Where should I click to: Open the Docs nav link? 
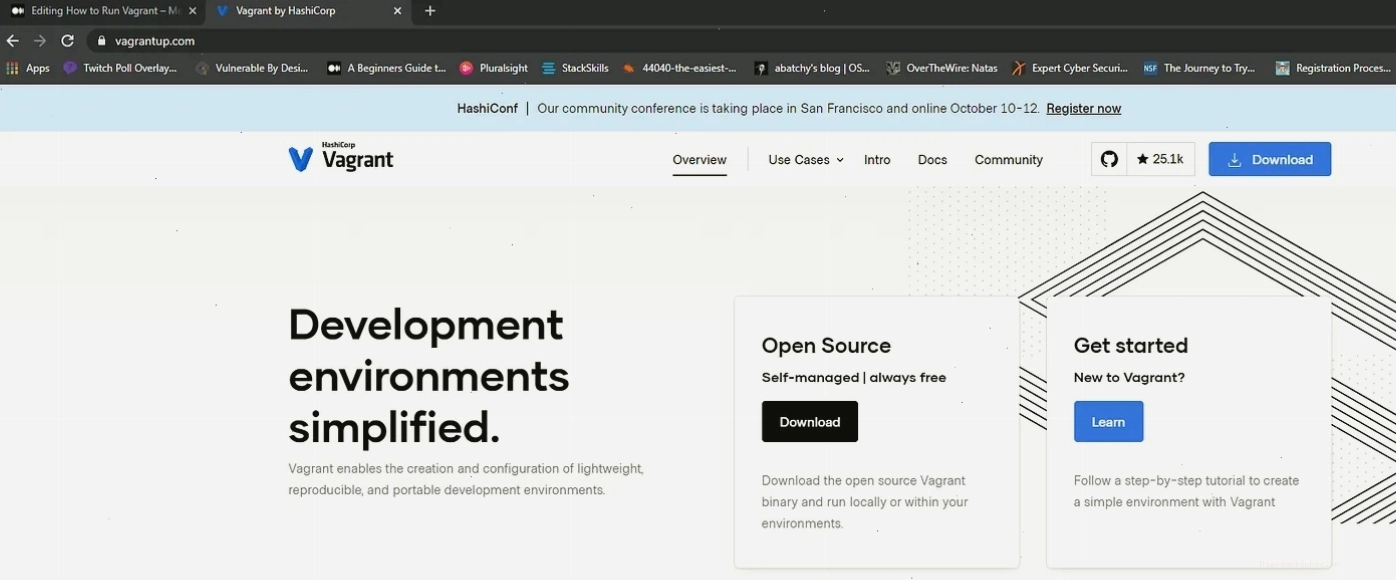click(x=932, y=160)
